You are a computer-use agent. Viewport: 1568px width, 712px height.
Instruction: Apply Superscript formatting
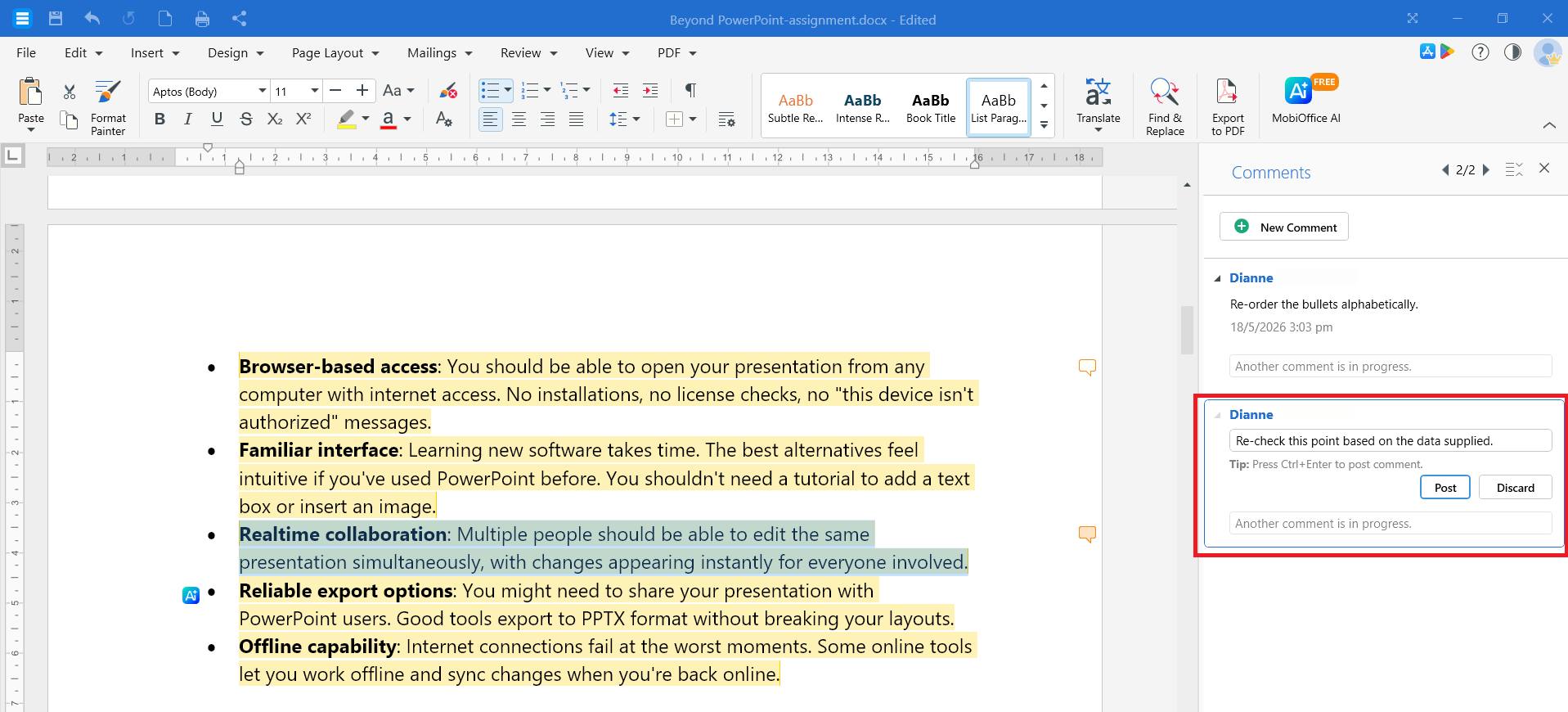(303, 119)
